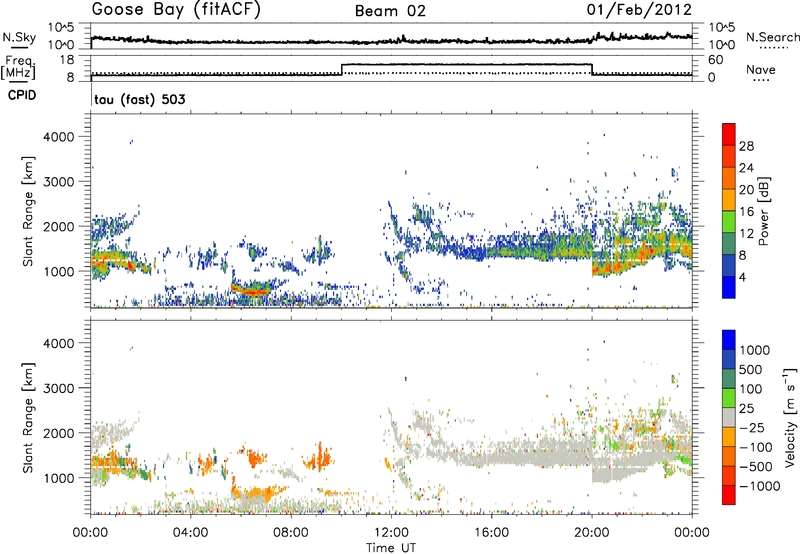The width and height of the screenshot is (800, 554).
Task: Click the '-500' velocity colorbar label
Action: point(756,467)
